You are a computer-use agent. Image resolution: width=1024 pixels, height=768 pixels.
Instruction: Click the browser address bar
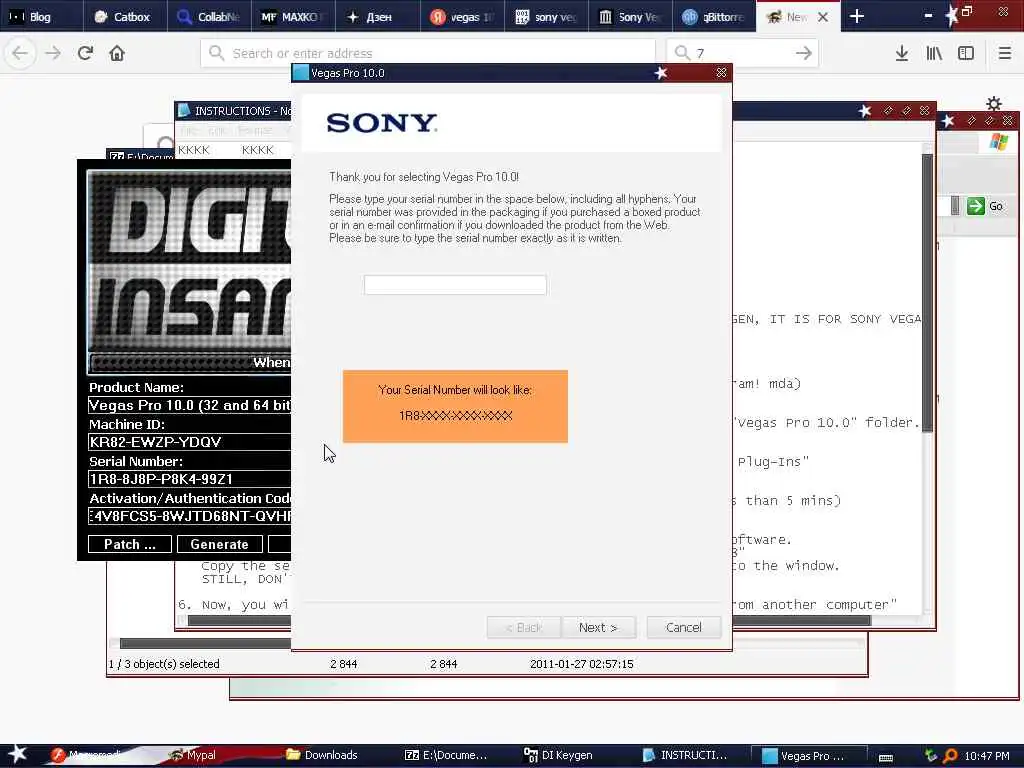[x=428, y=53]
